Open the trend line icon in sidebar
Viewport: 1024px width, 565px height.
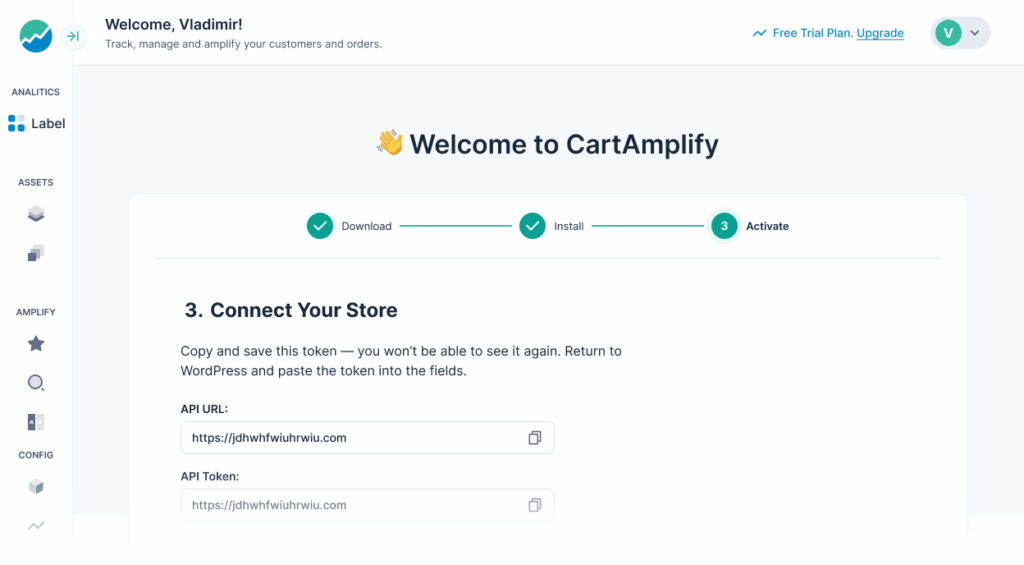click(36, 525)
